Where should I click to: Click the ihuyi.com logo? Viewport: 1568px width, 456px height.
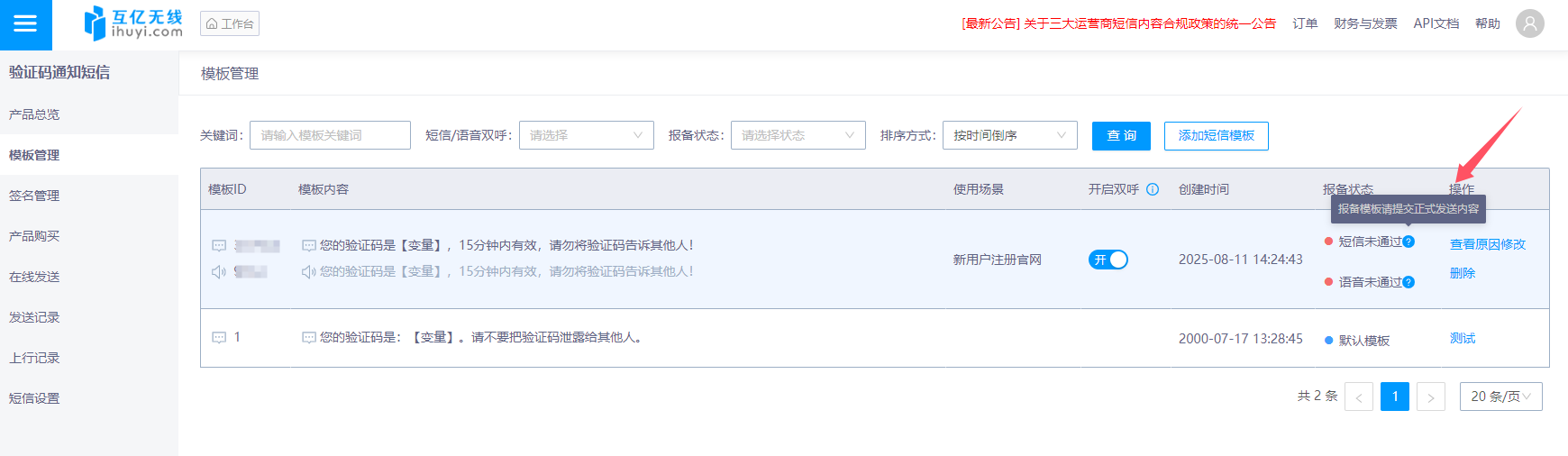click(133, 23)
